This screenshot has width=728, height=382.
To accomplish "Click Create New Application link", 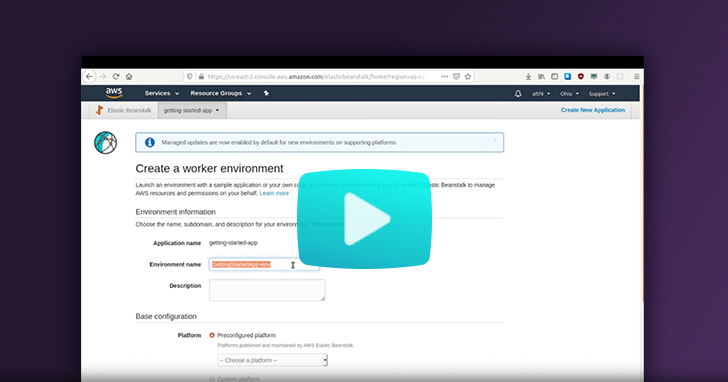I will point(593,110).
